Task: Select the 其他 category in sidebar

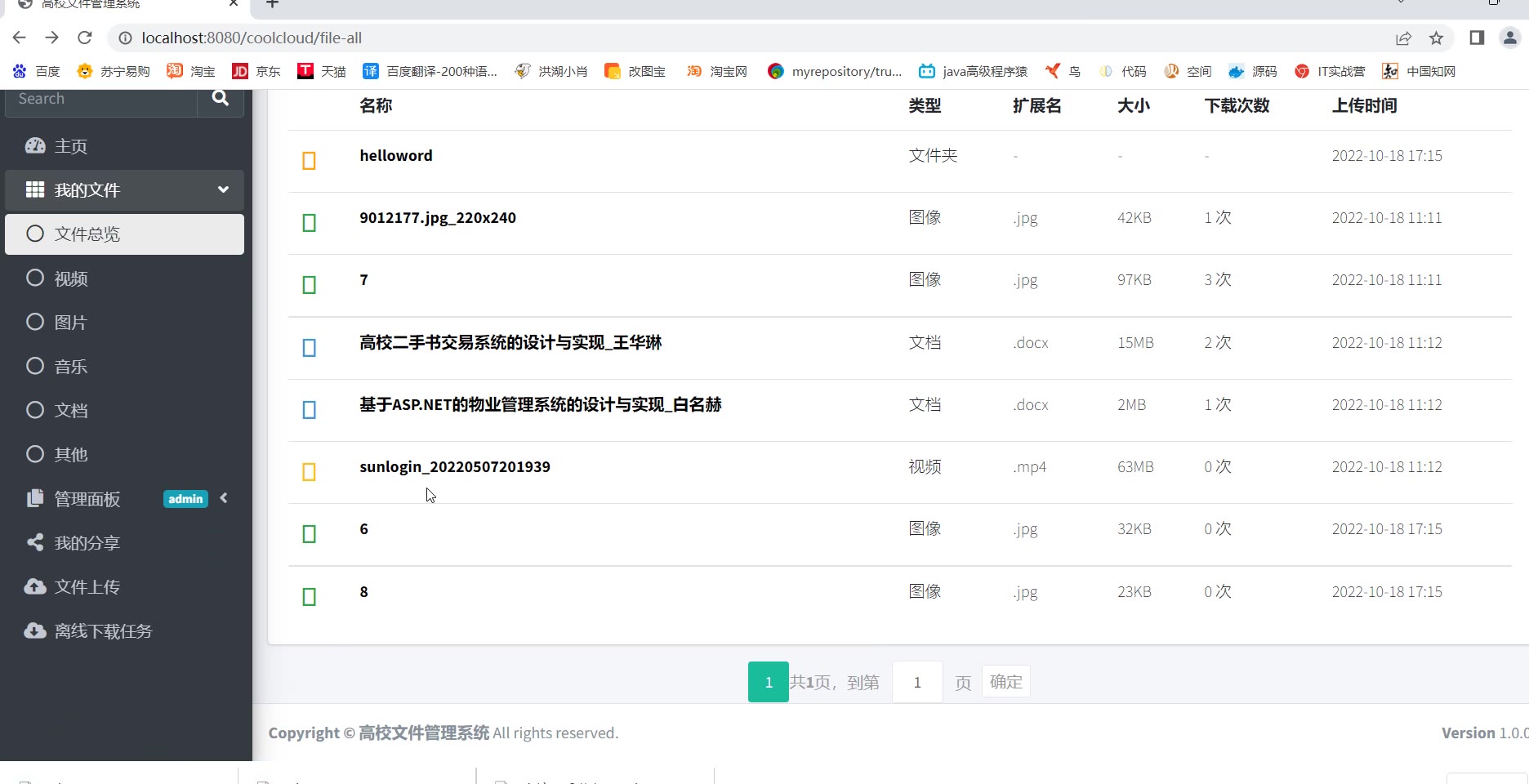Action: coord(124,455)
